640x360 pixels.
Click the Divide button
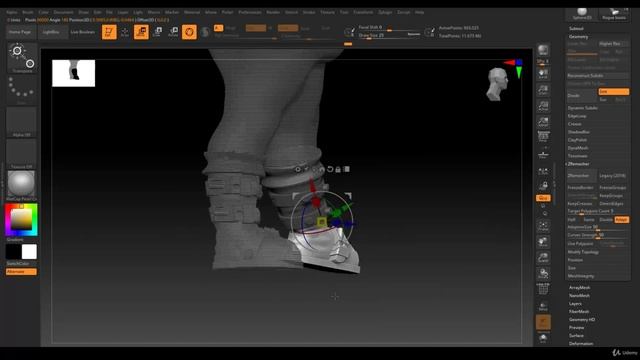coord(582,96)
